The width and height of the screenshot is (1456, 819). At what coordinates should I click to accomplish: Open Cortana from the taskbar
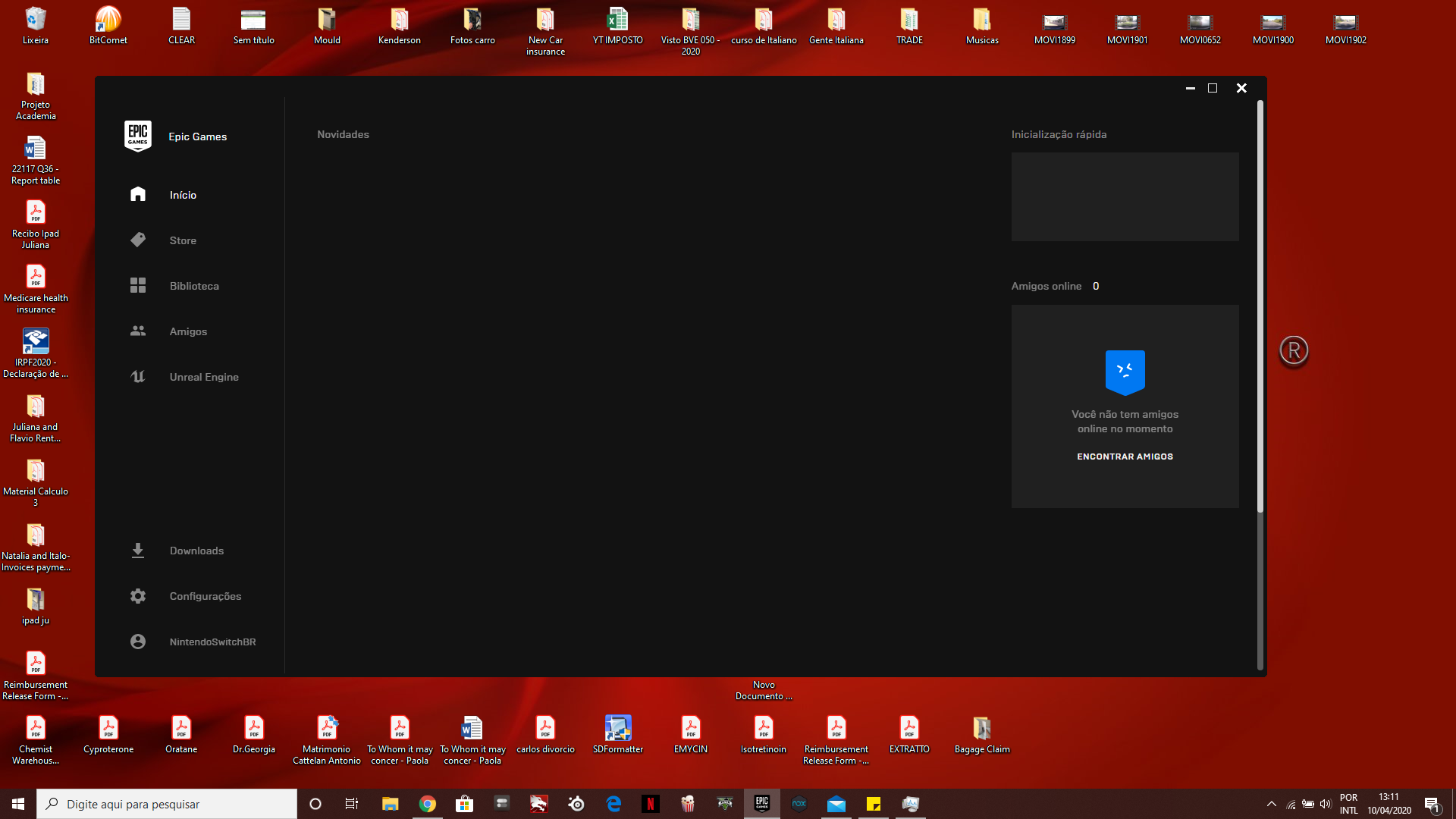(315, 804)
